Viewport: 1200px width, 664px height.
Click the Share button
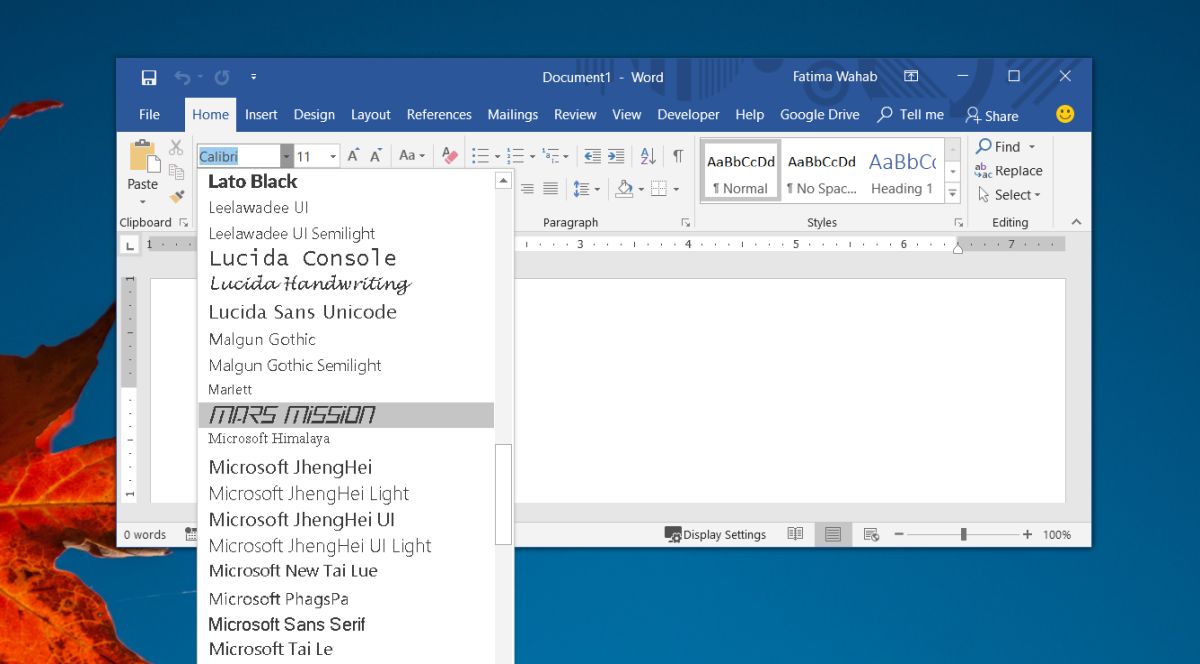click(x=992, y=115)
